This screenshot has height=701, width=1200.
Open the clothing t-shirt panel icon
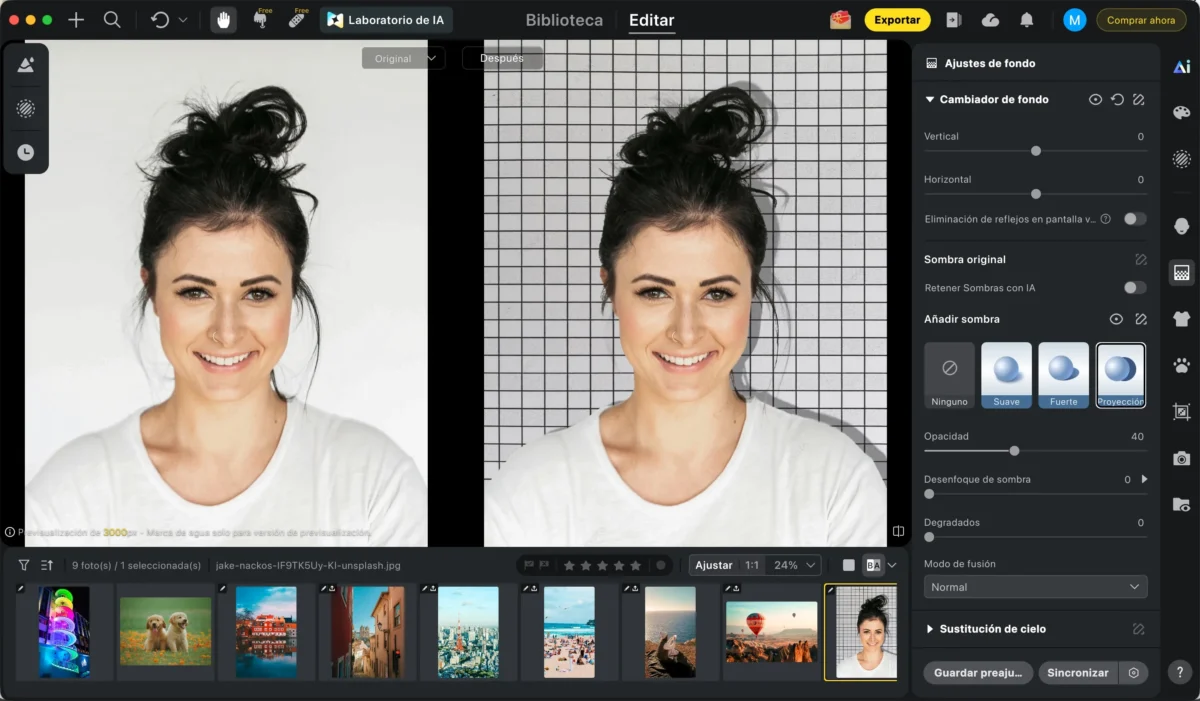(x=1181, y=319)
